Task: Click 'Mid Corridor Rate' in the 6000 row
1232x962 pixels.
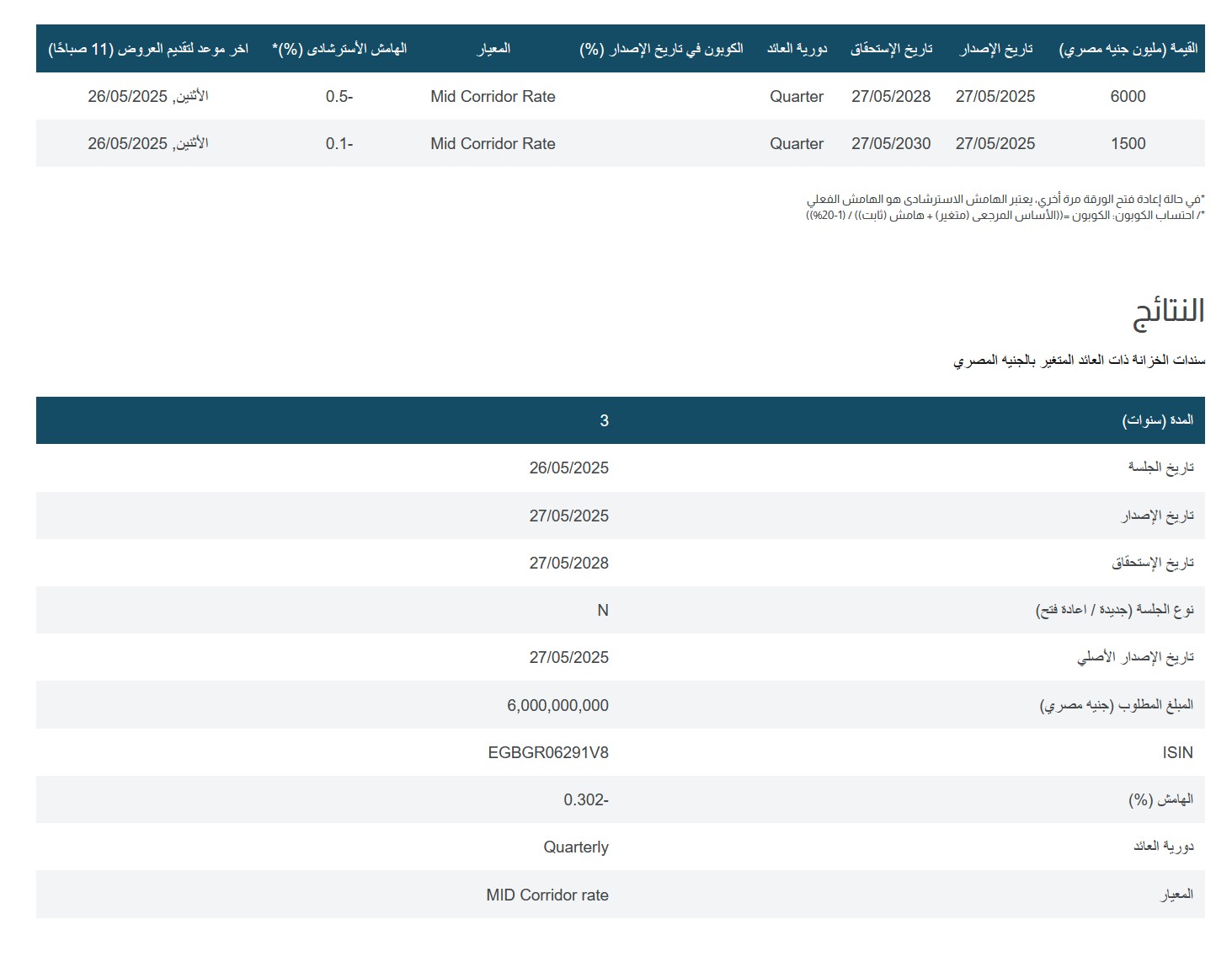Action: click(x=493, y=96)
